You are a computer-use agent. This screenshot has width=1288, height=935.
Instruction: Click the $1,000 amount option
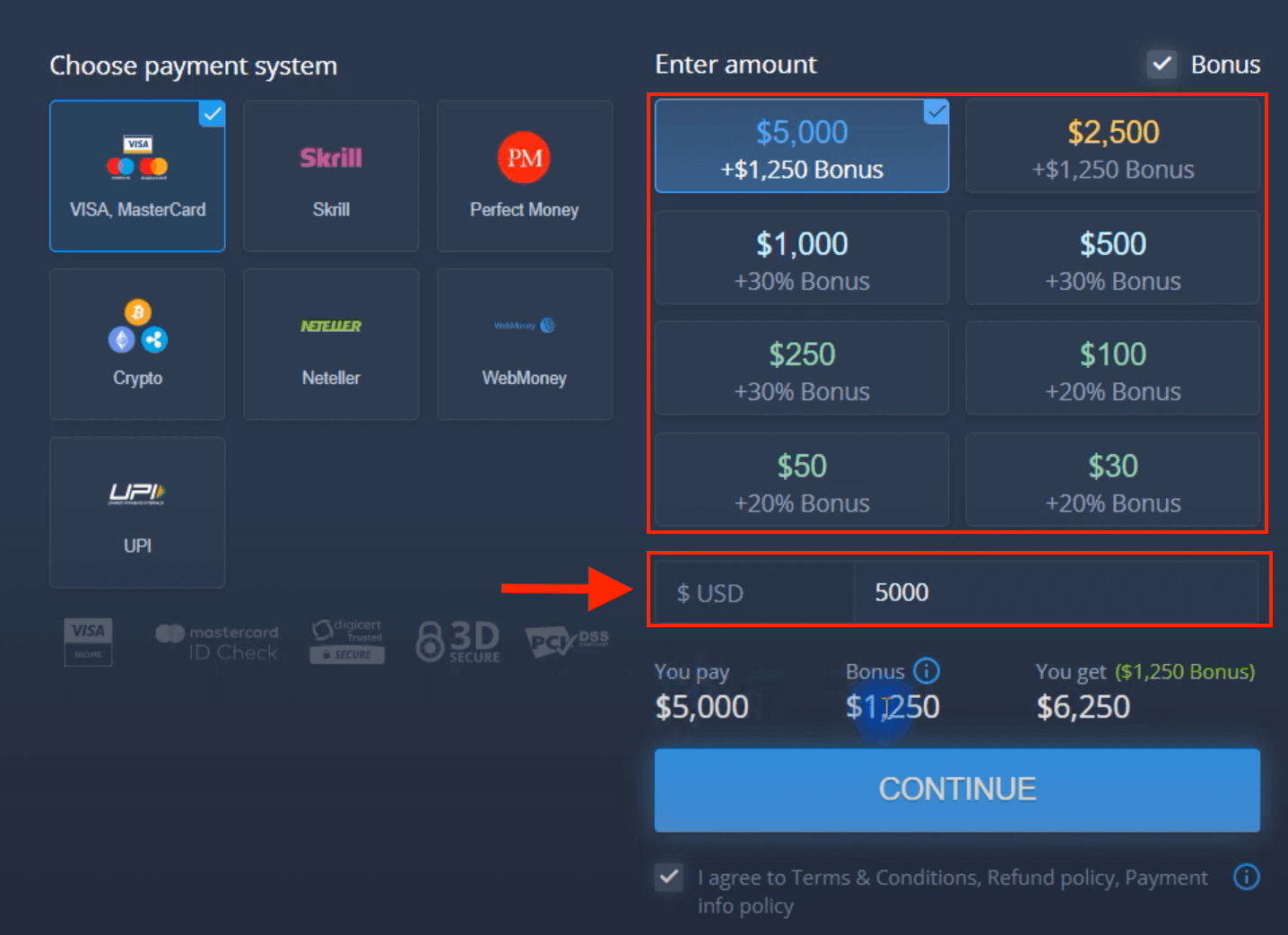pos(801,258)
